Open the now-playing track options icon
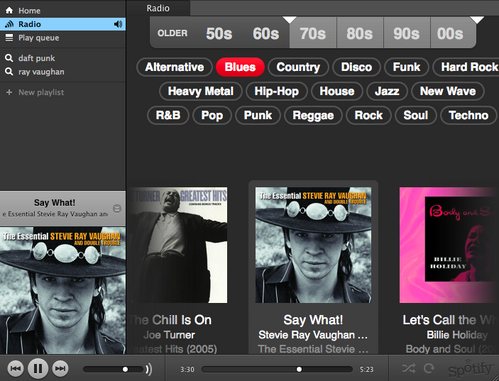Image resolution: width=499 pixels, height=381 pixels. (117, 209)
